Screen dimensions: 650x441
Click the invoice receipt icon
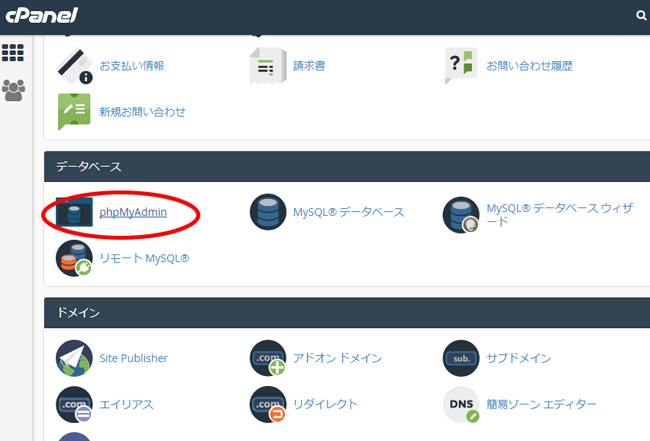268,66
